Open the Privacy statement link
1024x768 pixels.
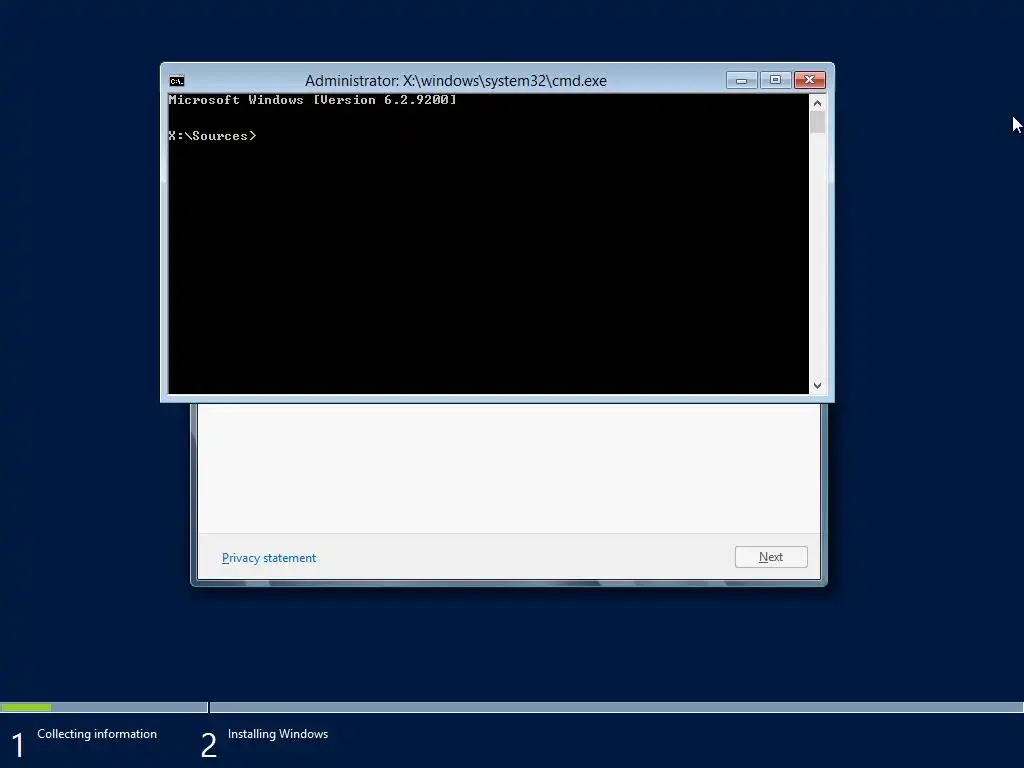[x=269, y=558]
